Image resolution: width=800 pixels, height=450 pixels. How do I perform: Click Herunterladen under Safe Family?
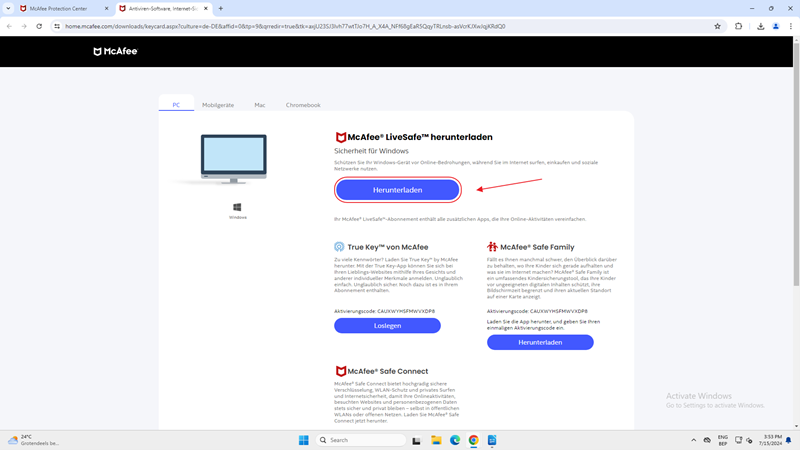540,342
